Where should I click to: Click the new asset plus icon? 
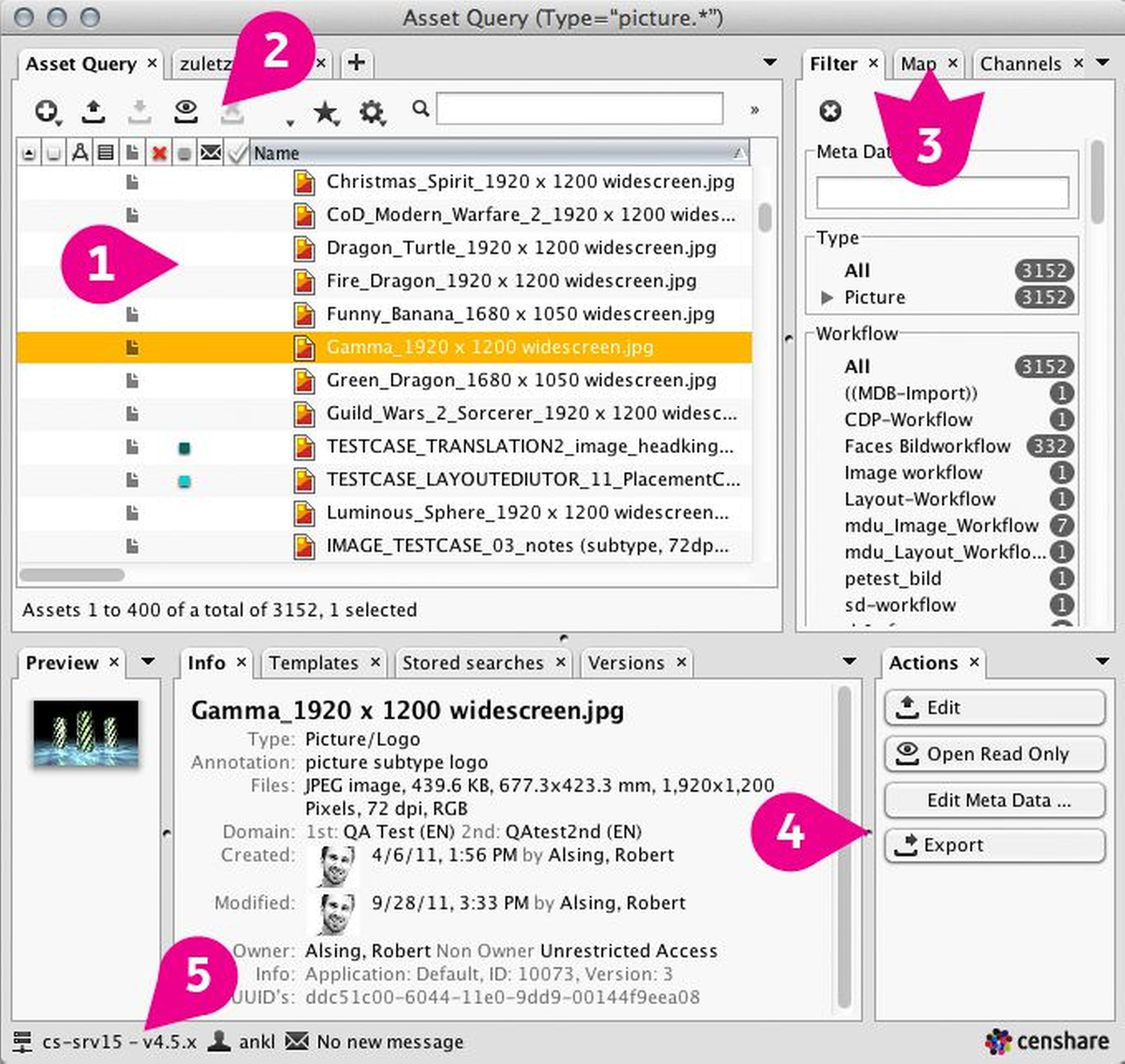[47, 111]
